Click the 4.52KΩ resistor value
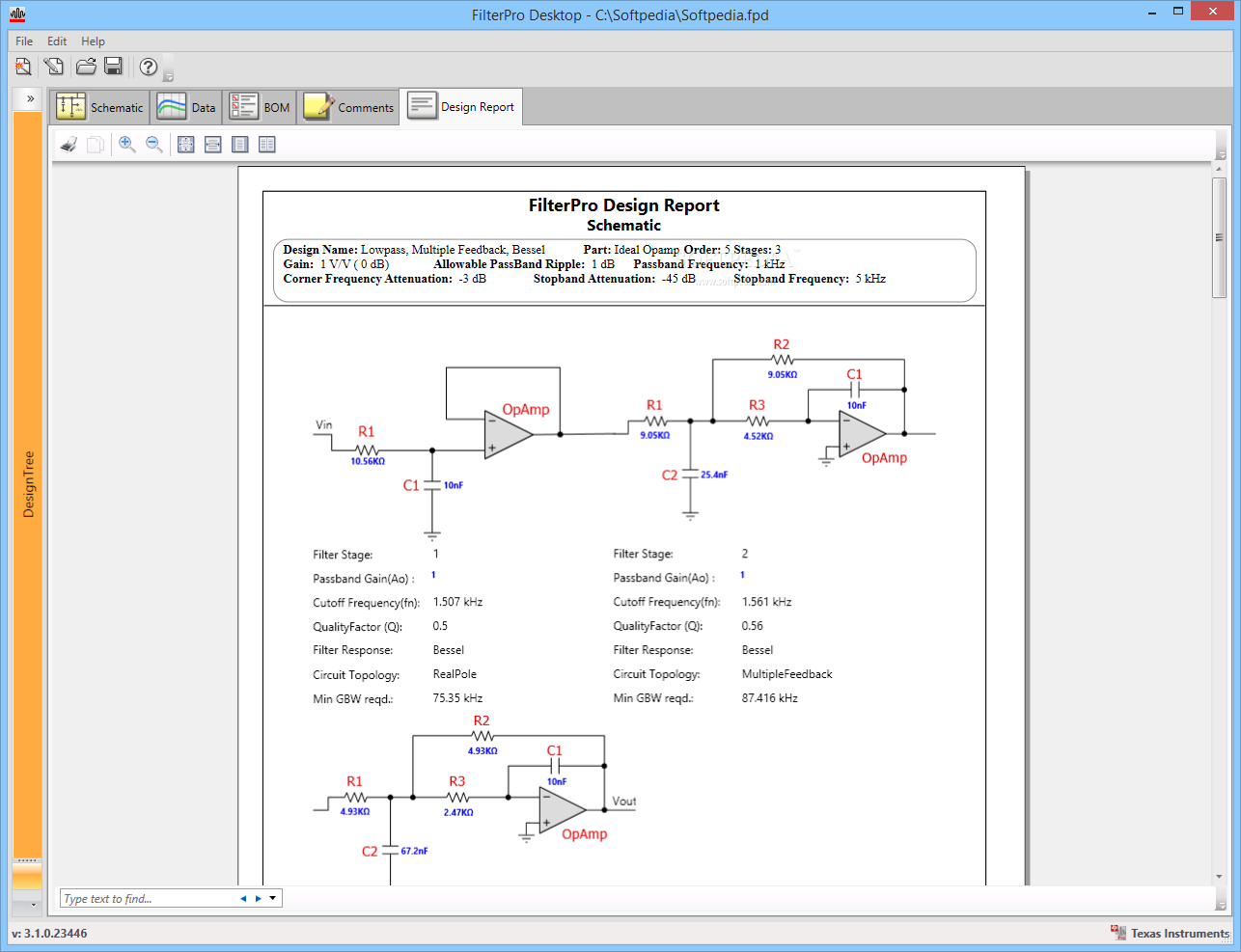Screen dimensions: 1241x952 tap(758, 437)
